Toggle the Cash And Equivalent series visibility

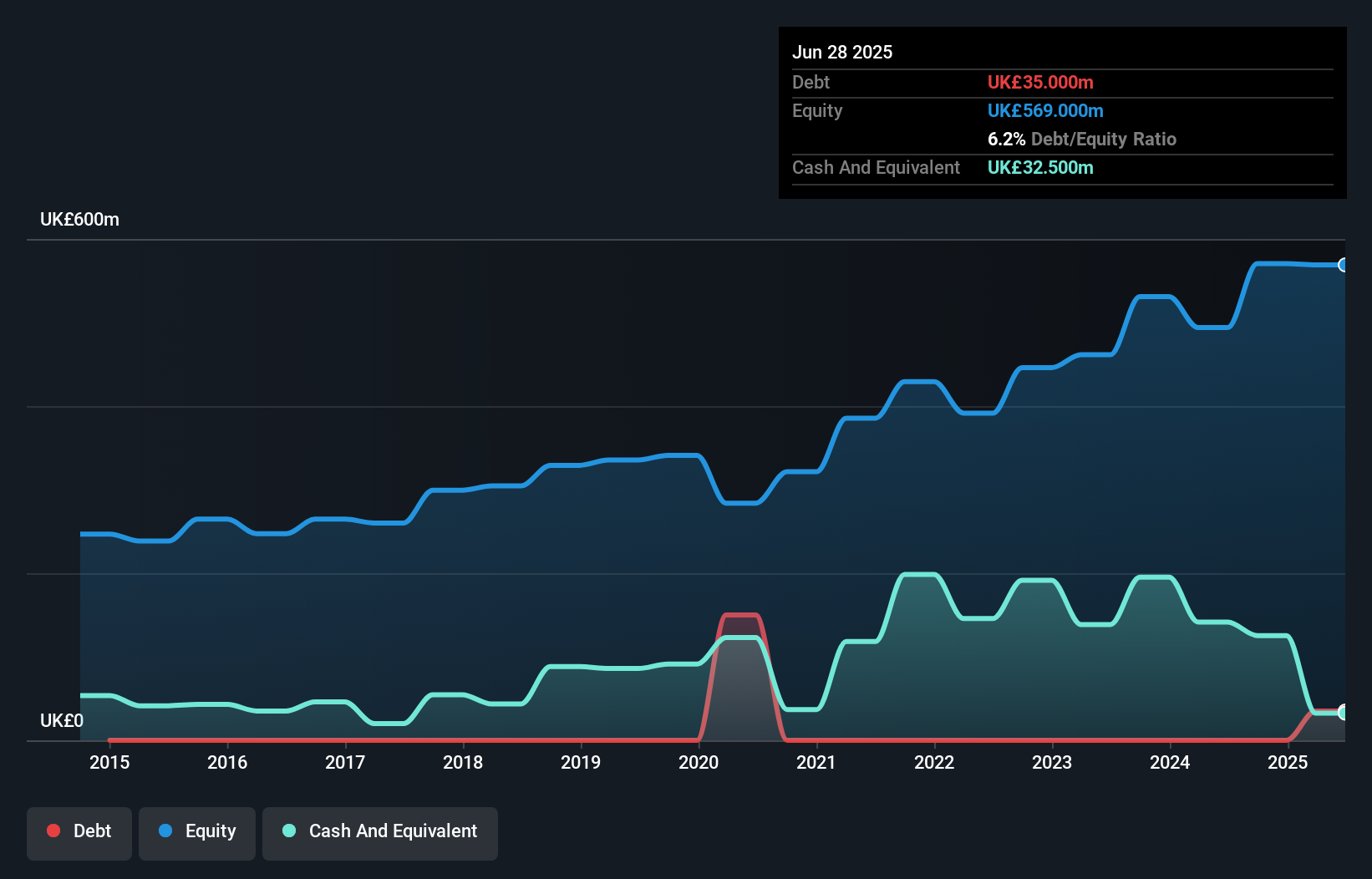pos(380,831)
